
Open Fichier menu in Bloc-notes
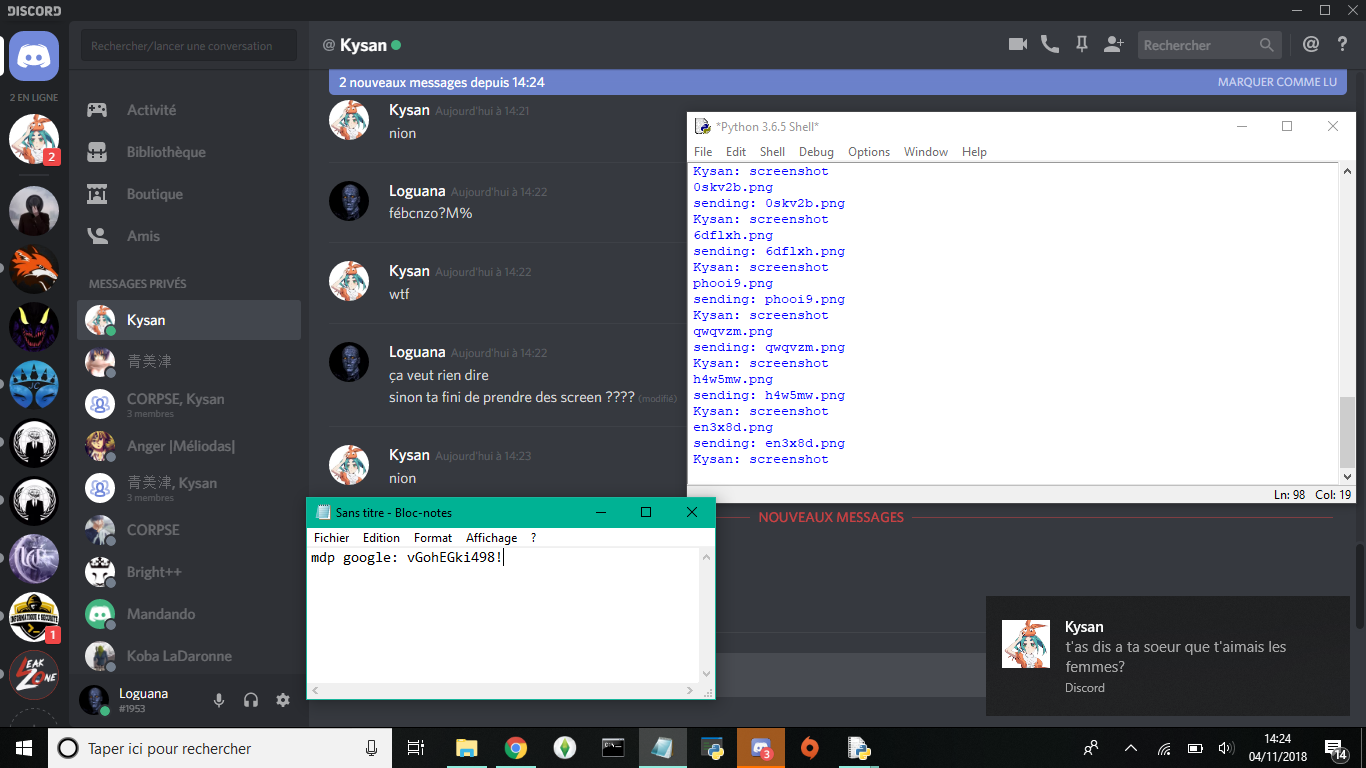(x=332, y=538)
